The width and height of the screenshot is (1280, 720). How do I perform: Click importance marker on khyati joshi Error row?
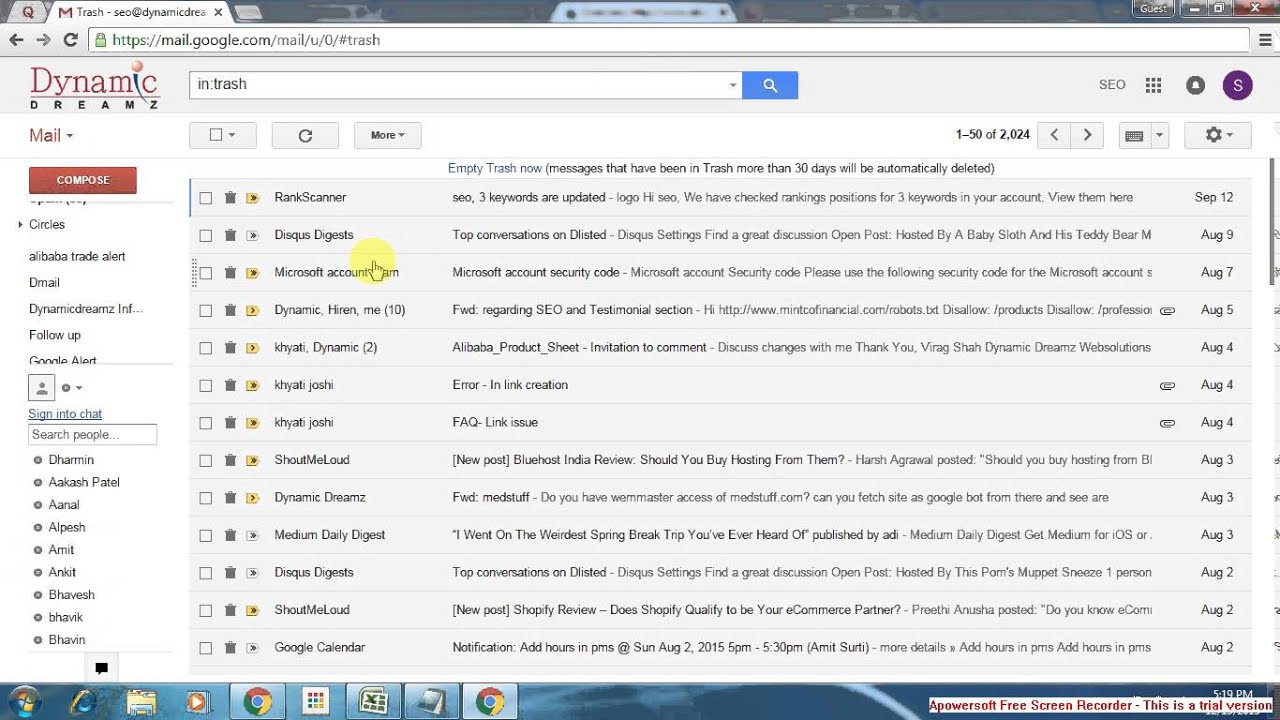(x=252, y=385)
